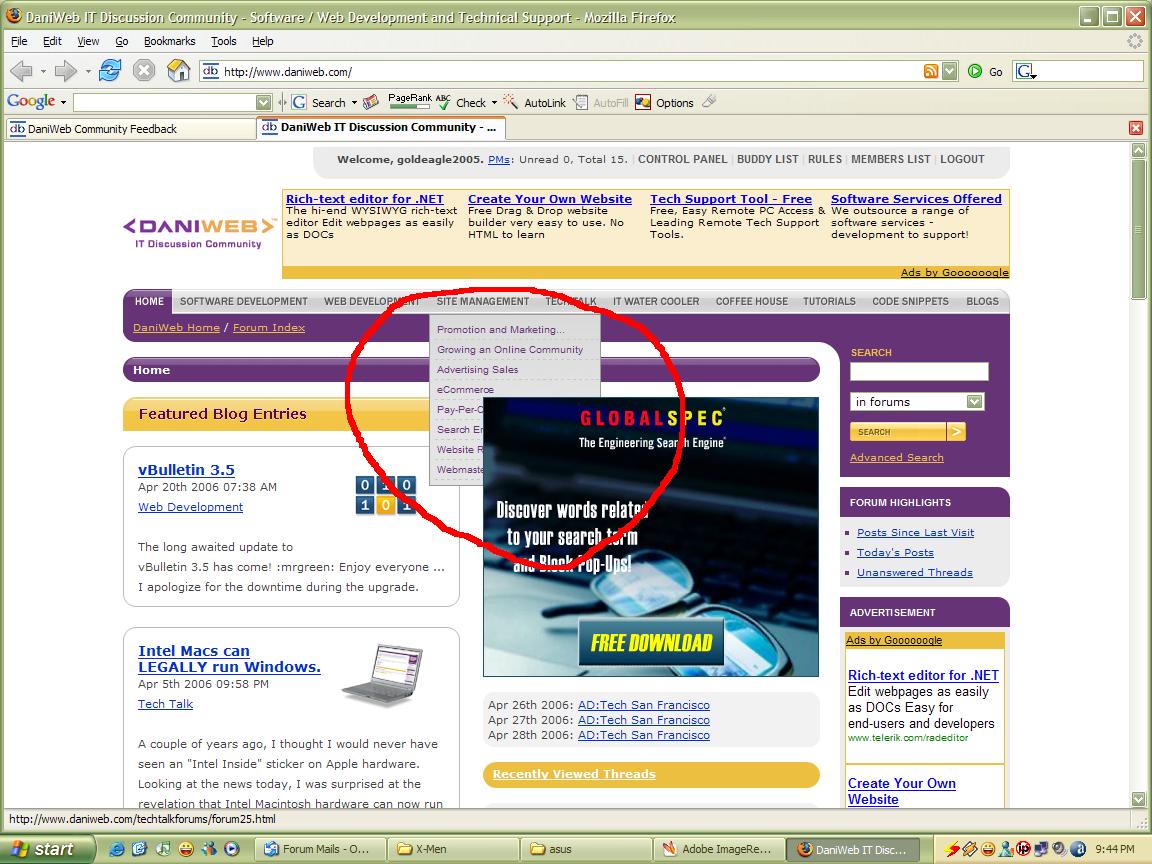This screenshot has height=864, width=1152.
Task: Choose Growing an Online Community menu item
Action: point(510,350)
